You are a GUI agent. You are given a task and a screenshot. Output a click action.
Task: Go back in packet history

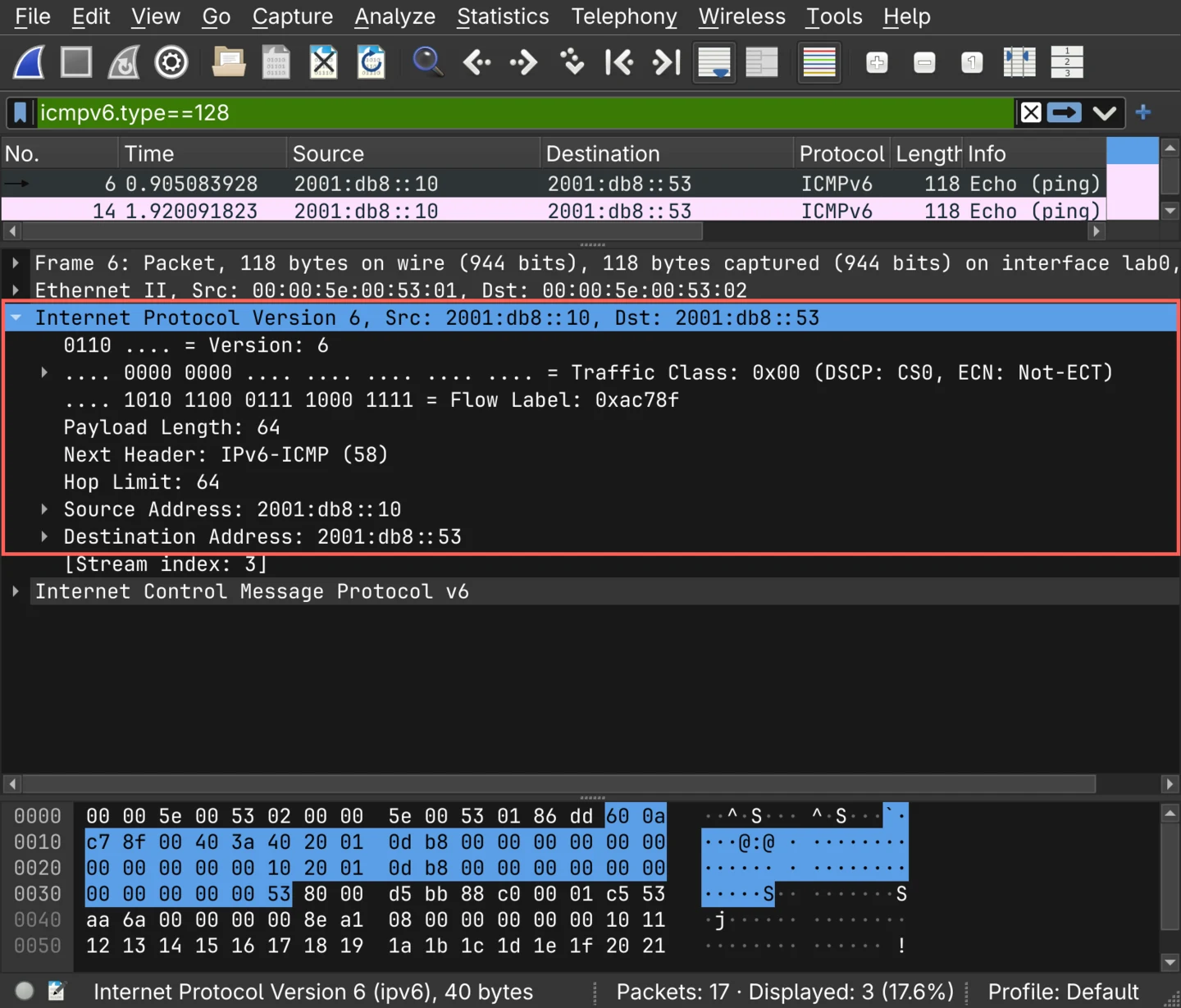[477, 62]
